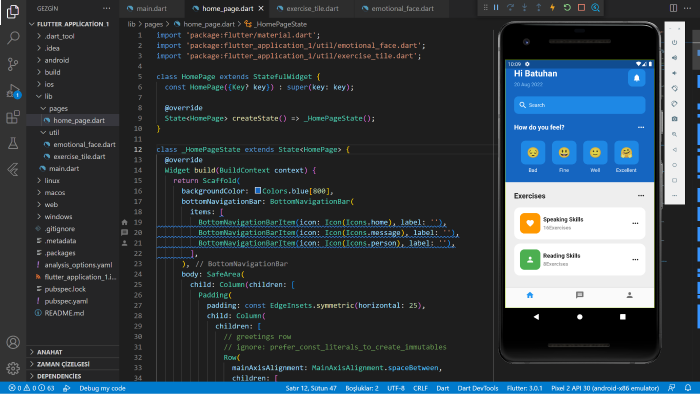Trigger Flutter Hot Reload lightning icon

tap(553, 8)
